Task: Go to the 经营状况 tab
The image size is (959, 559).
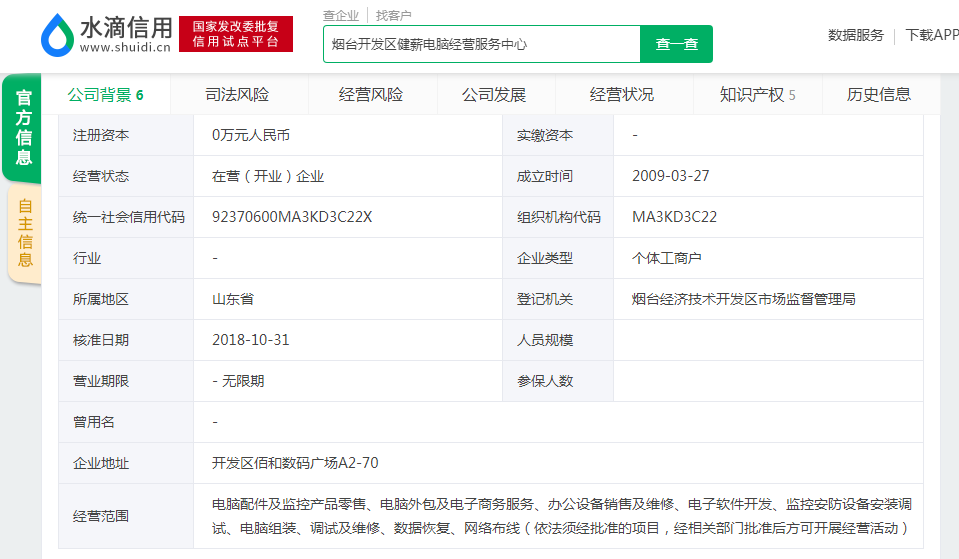Action: point(622,95)
